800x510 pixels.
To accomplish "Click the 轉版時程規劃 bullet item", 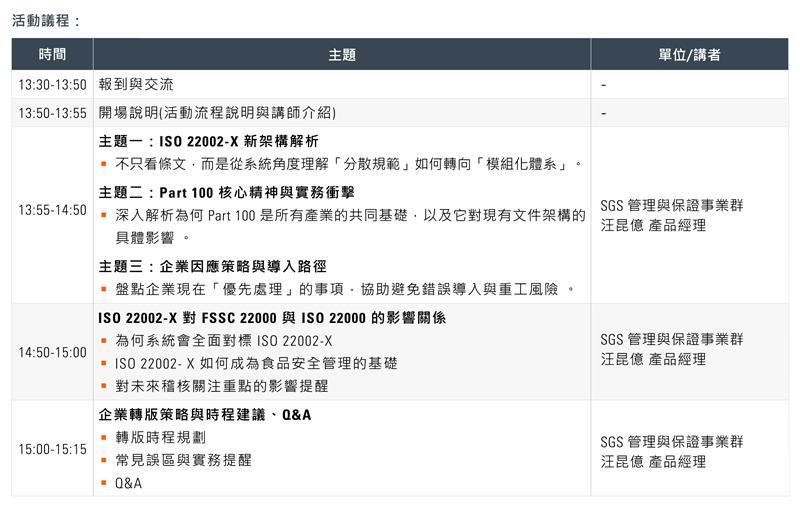I will click(x=161, y=438).
